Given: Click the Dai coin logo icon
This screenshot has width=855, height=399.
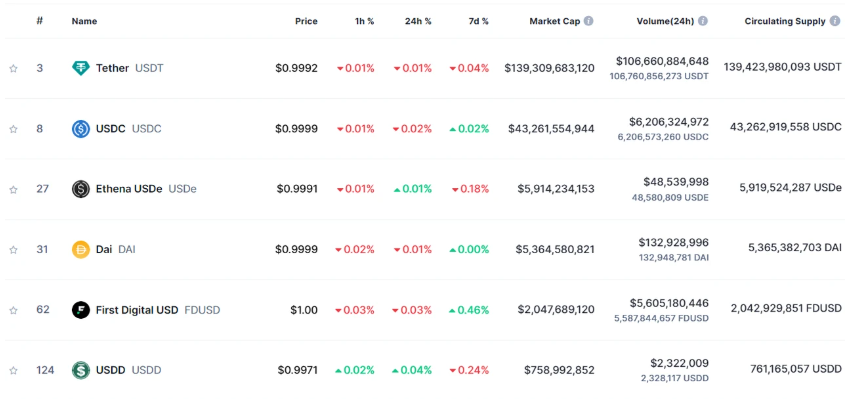Looking at the screenshot, I should 81,250.
